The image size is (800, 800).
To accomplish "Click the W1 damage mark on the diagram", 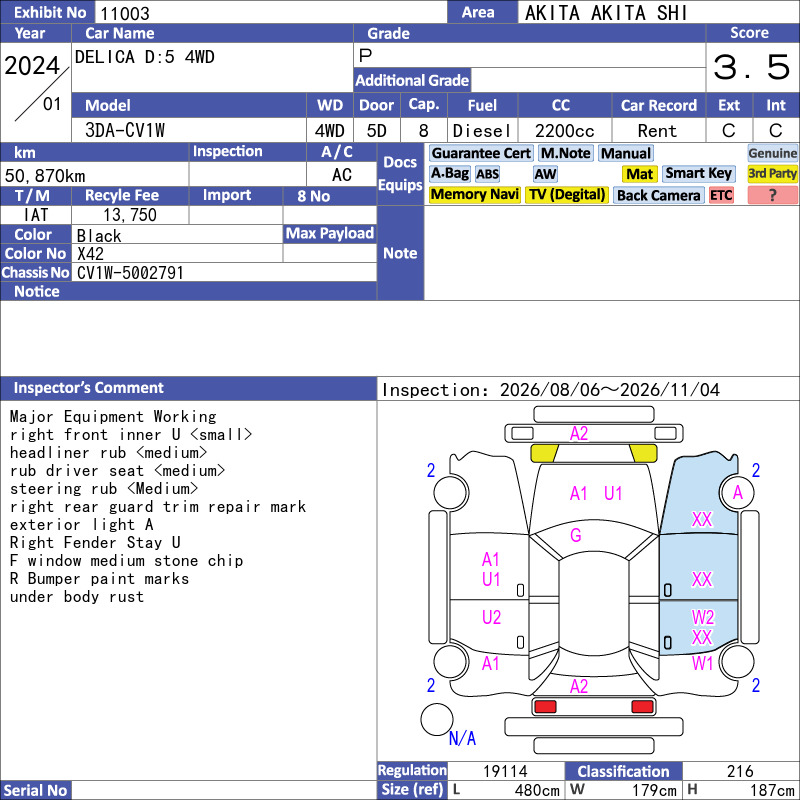I will (x=703, y=663).
